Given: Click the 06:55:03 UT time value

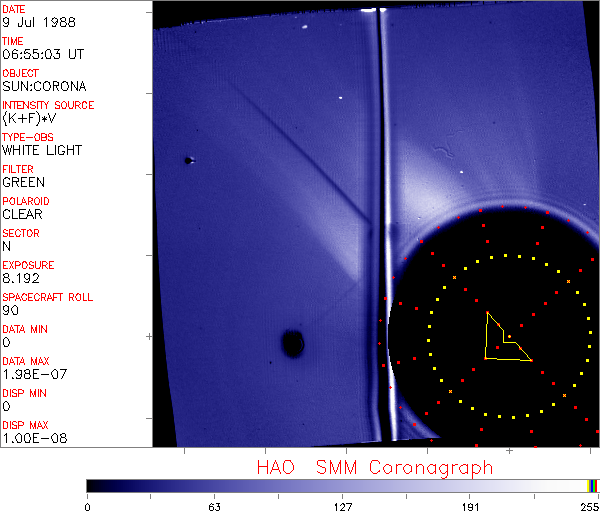Looking at the screenshot, I should pos(42,54).
